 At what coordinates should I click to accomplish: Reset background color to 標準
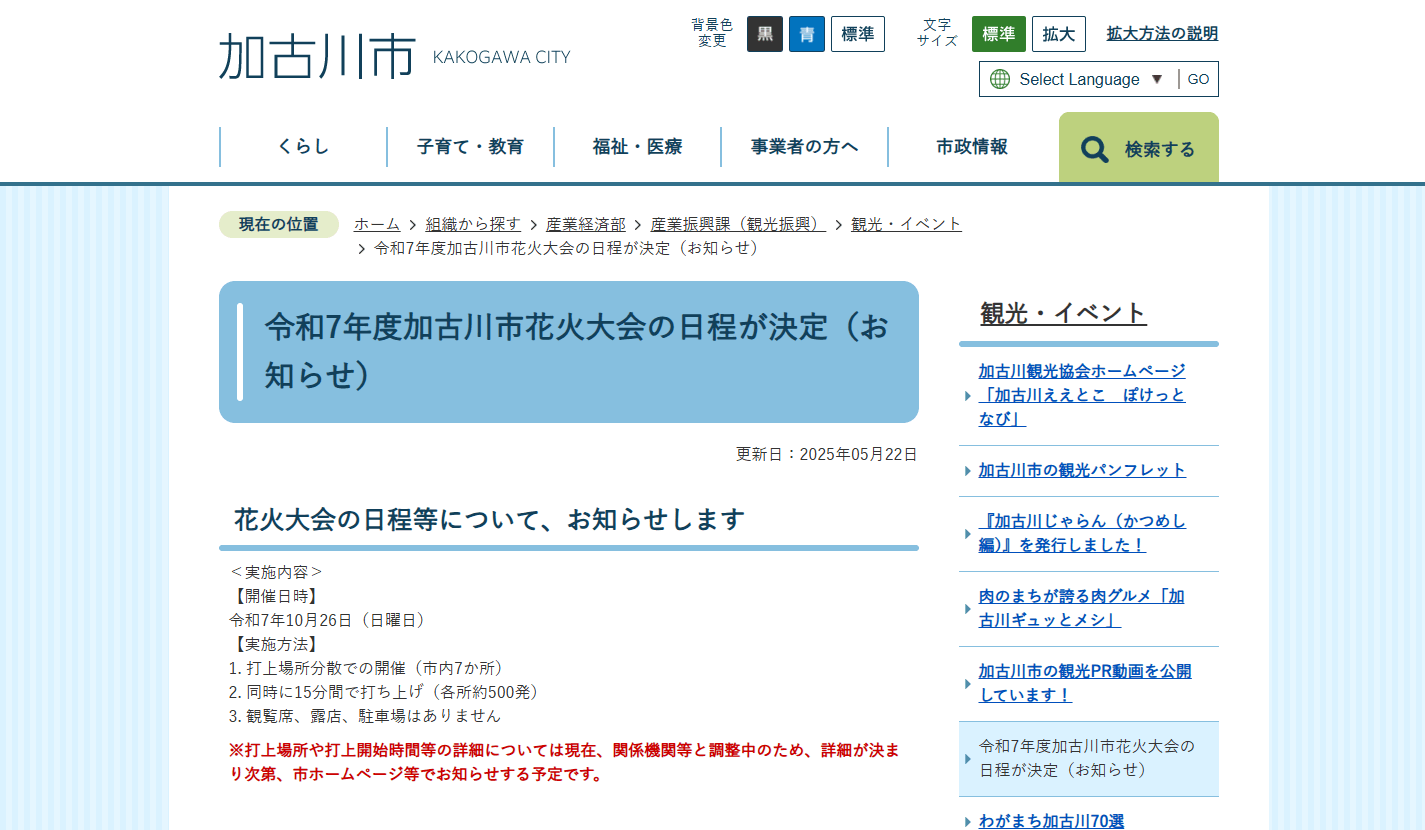[858, 34]
